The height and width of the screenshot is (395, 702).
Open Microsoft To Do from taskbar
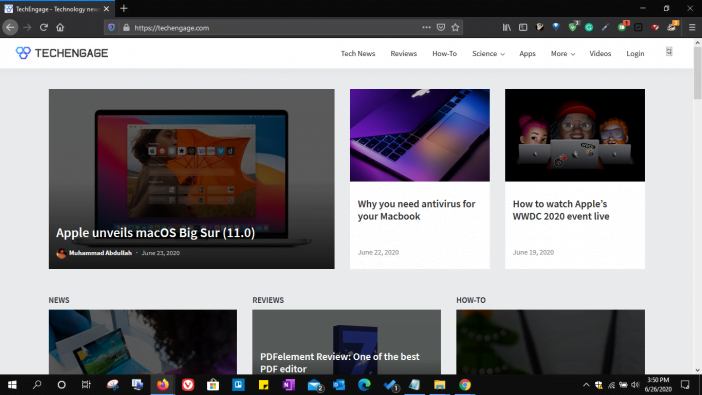(390, 385)
